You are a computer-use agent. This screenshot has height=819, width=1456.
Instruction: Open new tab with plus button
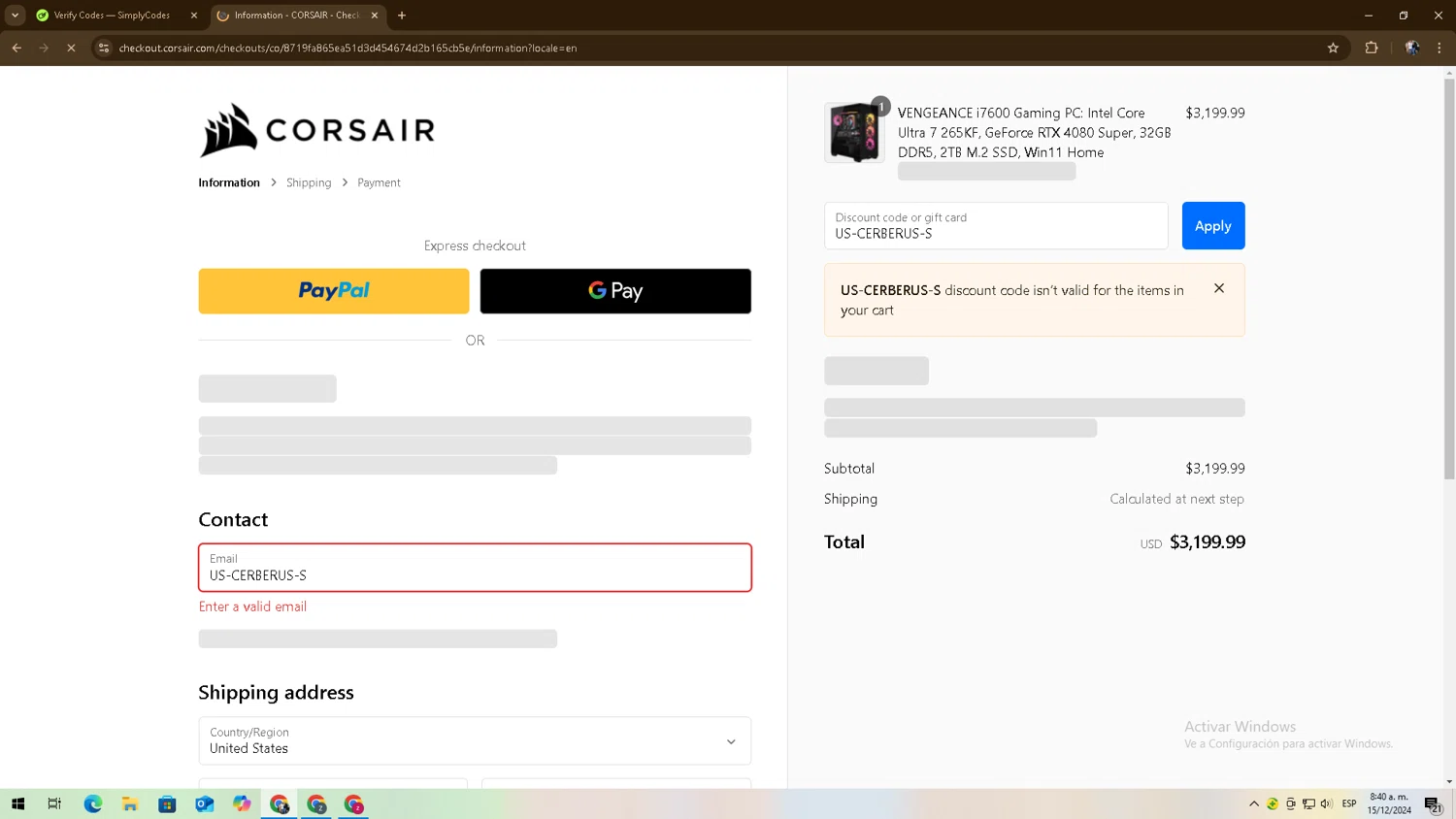click(x=402, y=16)
